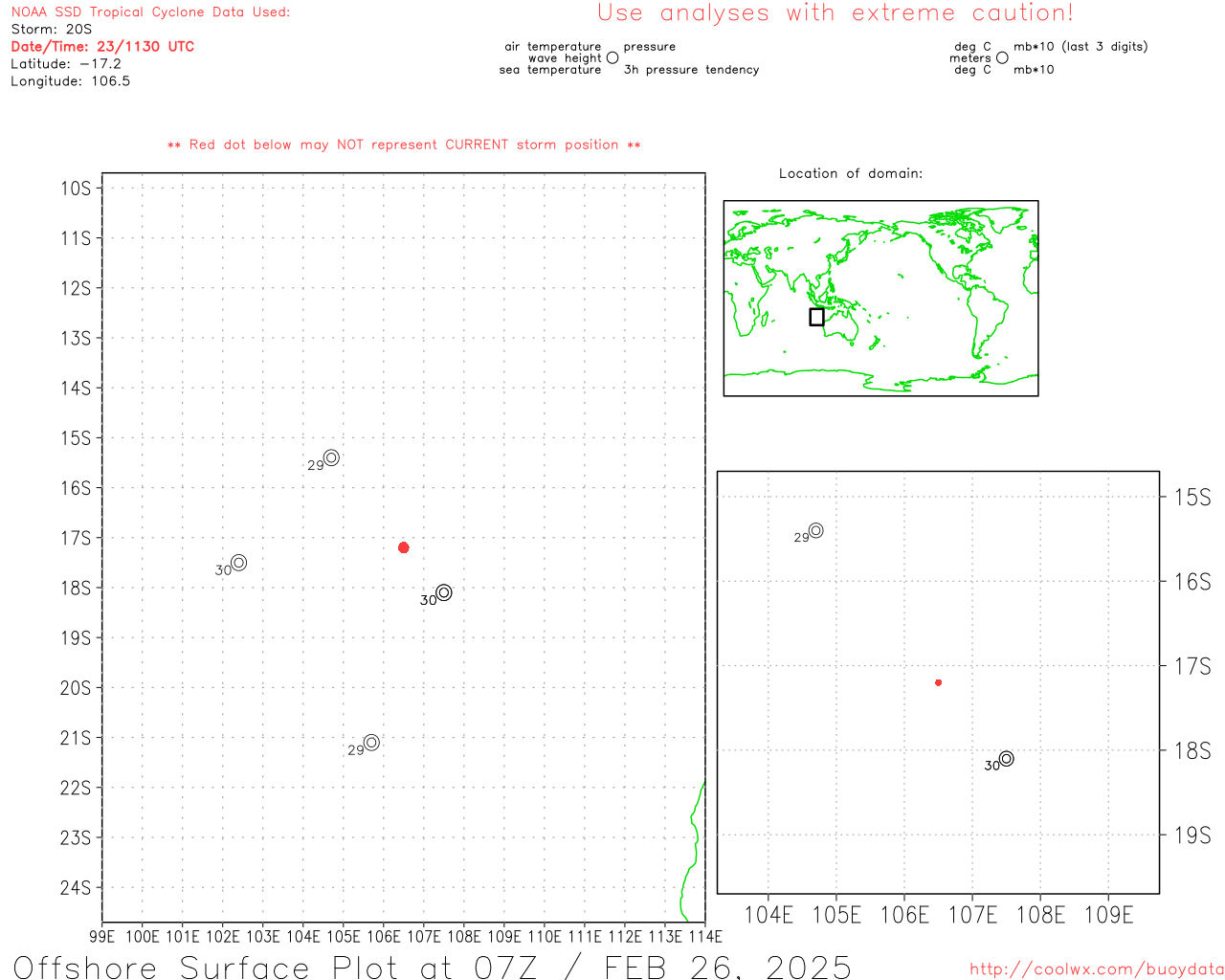
Task: Click the '19S' inset map axis label
Action: coord(1192,835)
